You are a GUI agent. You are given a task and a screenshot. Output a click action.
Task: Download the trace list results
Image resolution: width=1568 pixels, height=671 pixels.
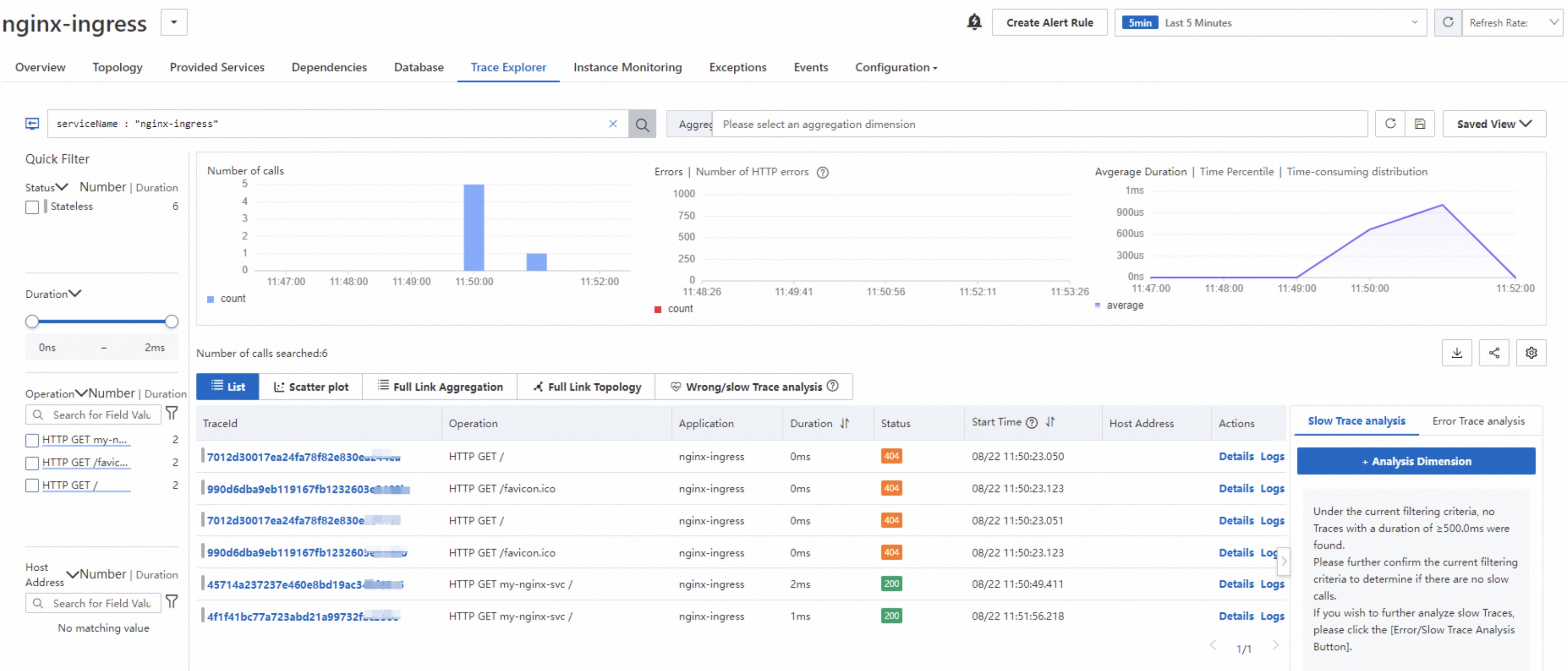[1457, 353]
